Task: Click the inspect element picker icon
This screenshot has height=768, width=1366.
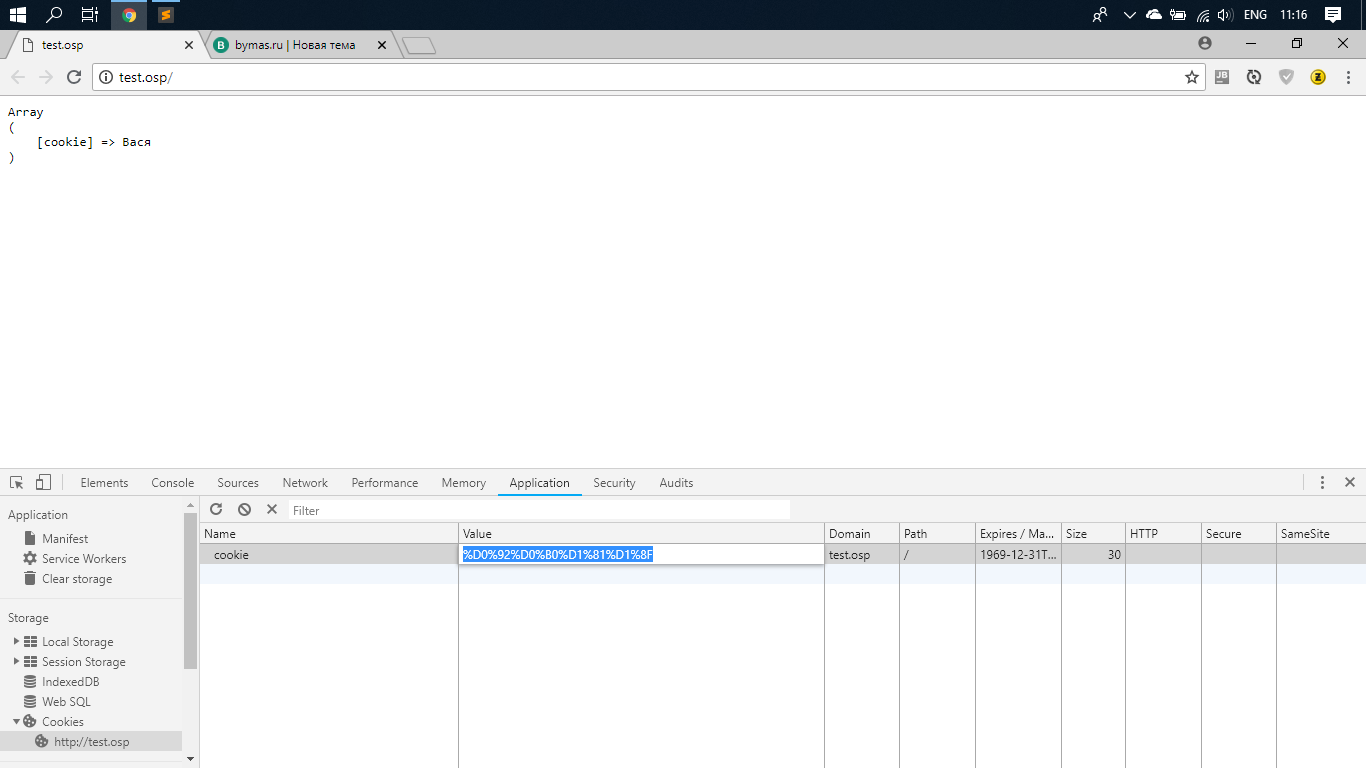Action: pyautogui.click(x=16, y=482)
